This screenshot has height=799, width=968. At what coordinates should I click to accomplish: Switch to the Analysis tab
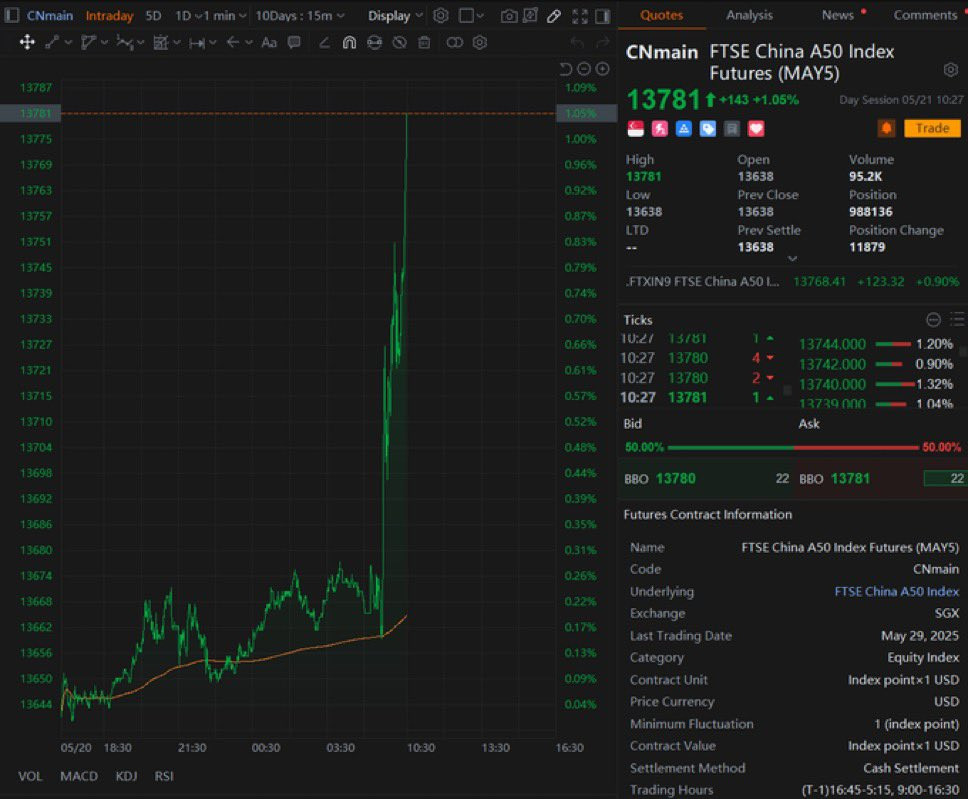coord(749,15)
